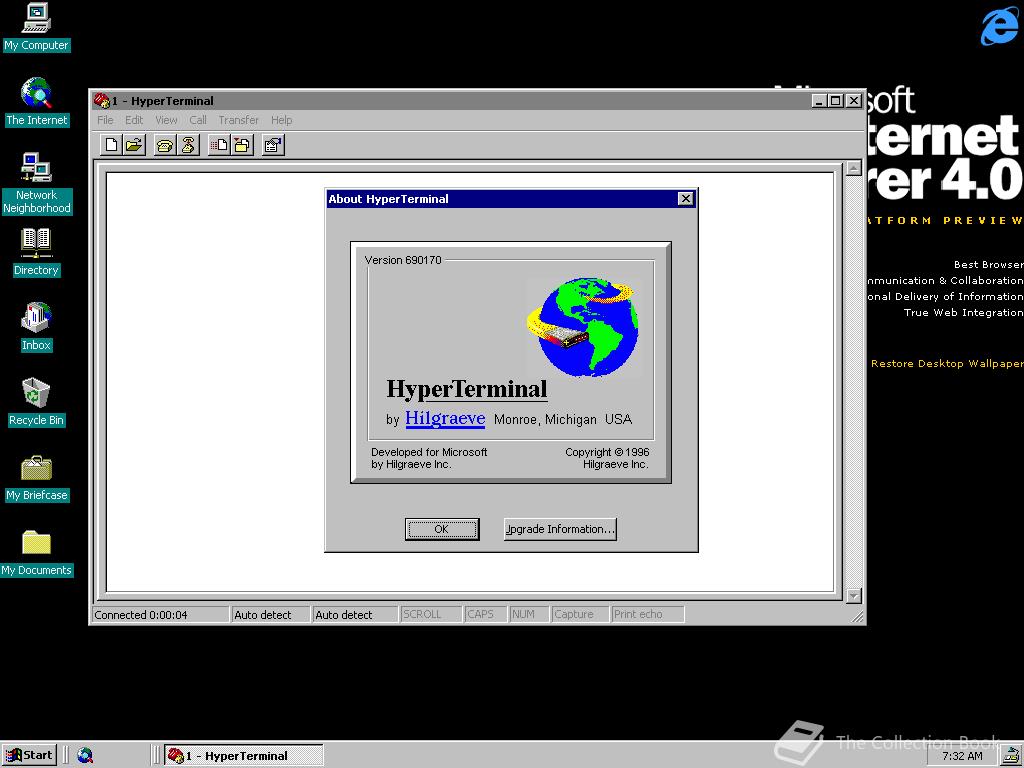Viewport: 1024px width, 768px height.
Task: Open the Help menu
Action: [281, 120]
